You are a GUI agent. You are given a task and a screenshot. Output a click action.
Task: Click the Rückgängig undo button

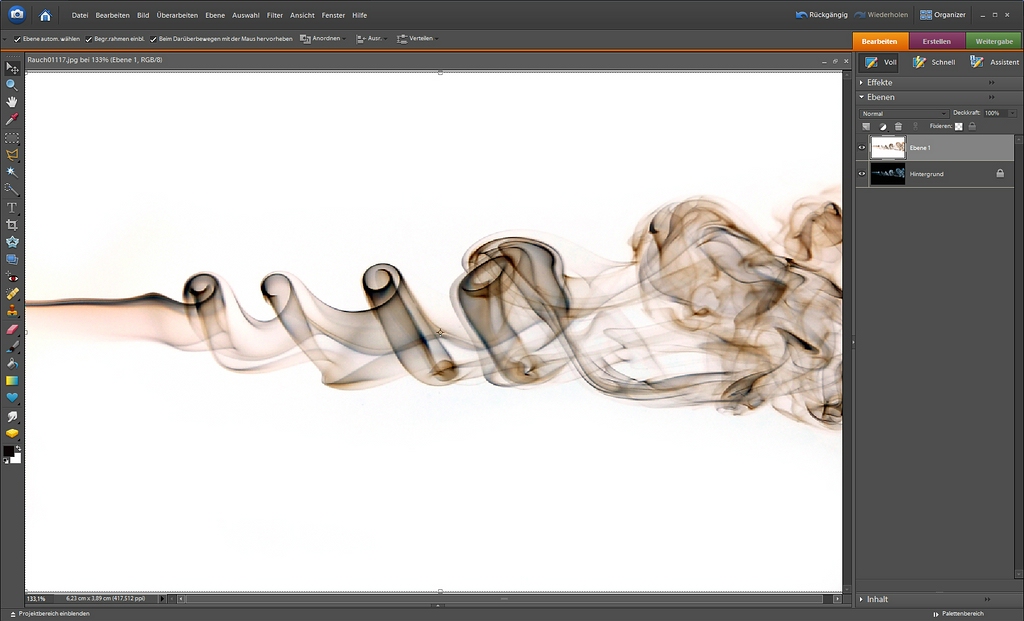(x=822, y=14)
